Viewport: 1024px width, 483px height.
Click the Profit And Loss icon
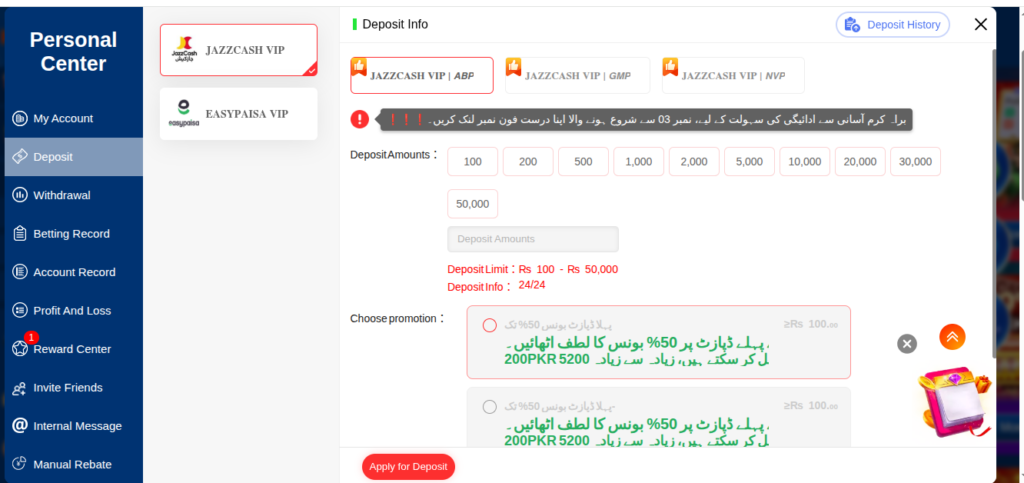pyautogui.click(x=20, y=311)
